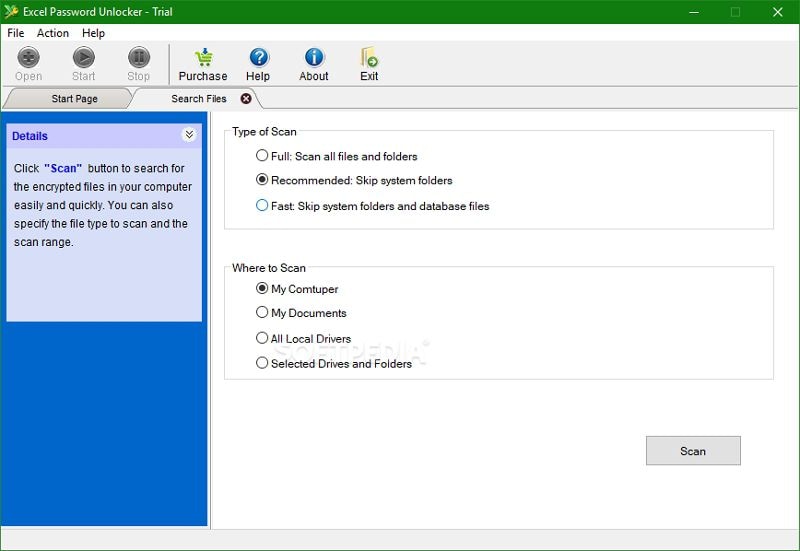
Task: Switch to the Start Page tab
Action: (74, 98)
